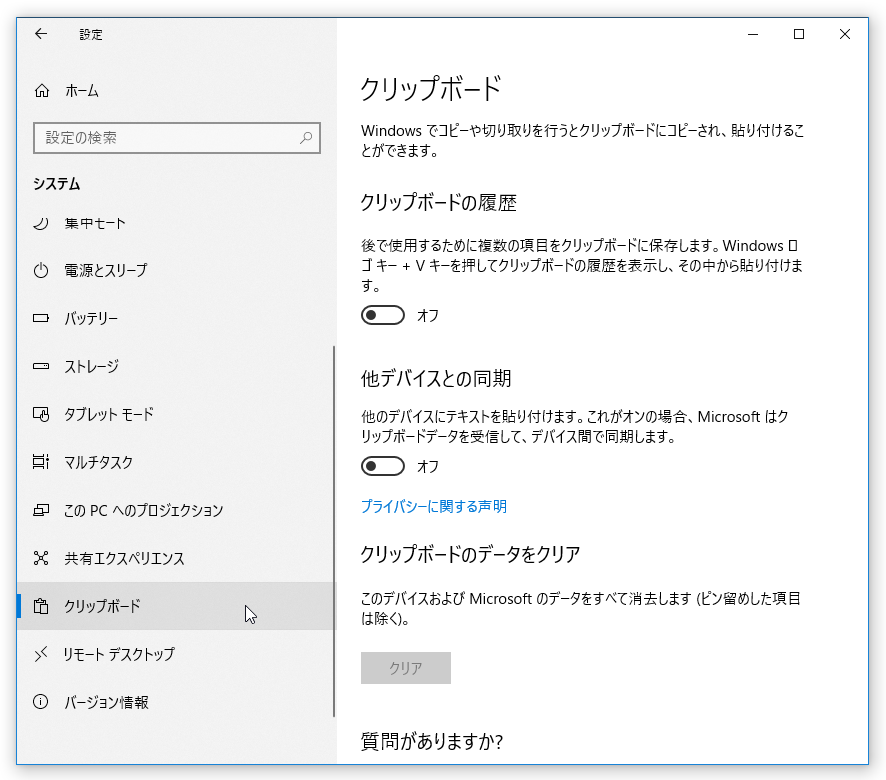The image size is (886, 780).
Task: Click the 電源とスリープ power icon
Action: coord(41,271)
